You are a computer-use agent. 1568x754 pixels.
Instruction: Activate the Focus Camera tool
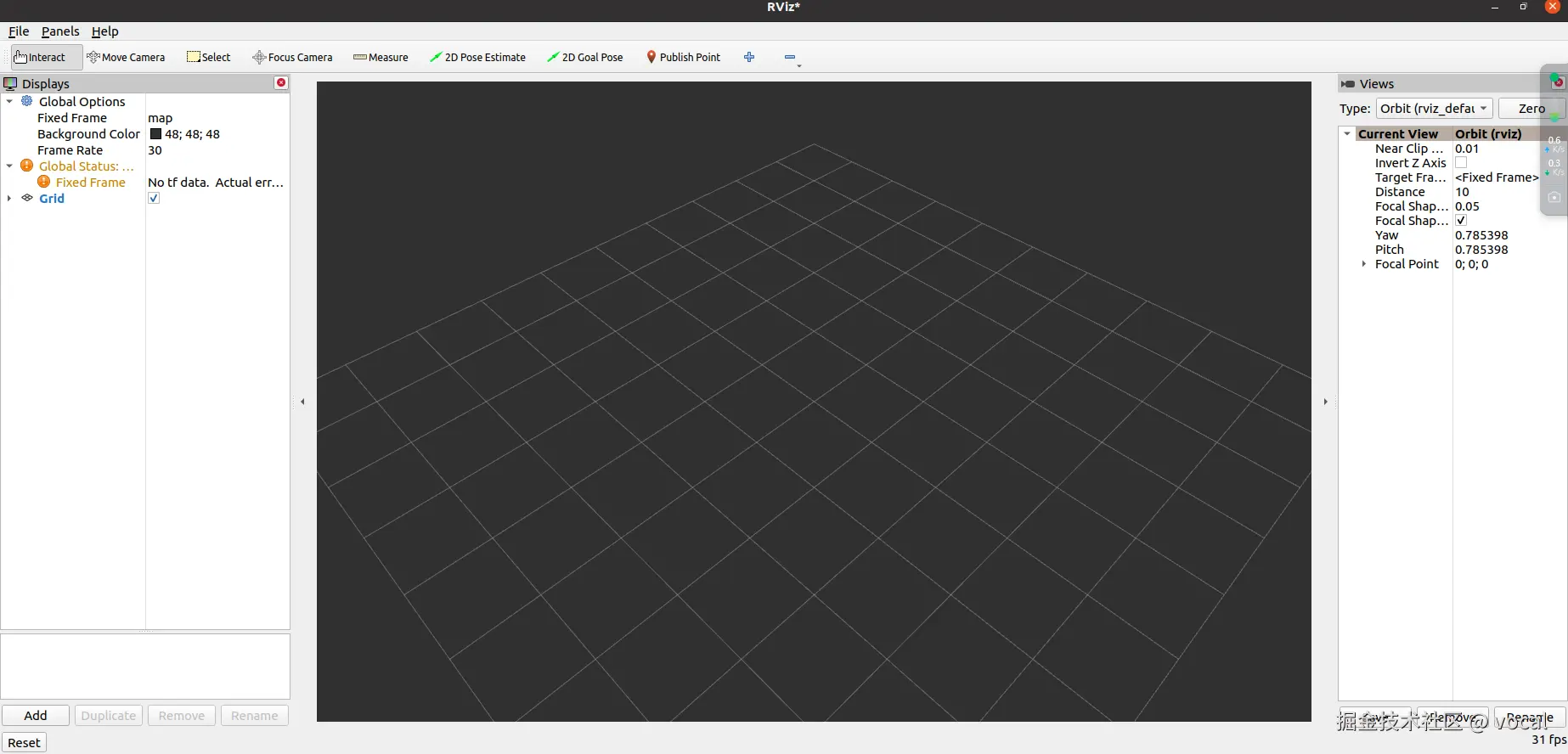[x=292, y=57]
